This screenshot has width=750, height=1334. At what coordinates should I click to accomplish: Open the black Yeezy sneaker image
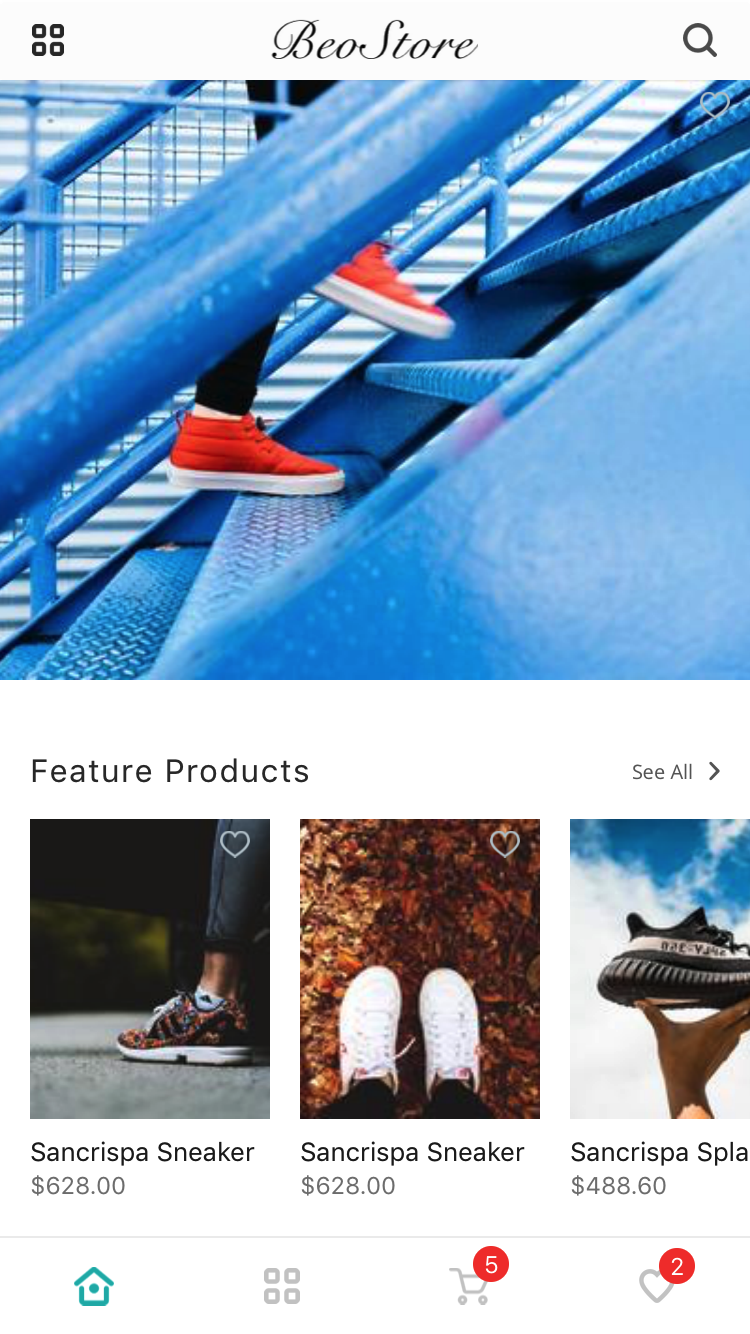tap(660, 969)
